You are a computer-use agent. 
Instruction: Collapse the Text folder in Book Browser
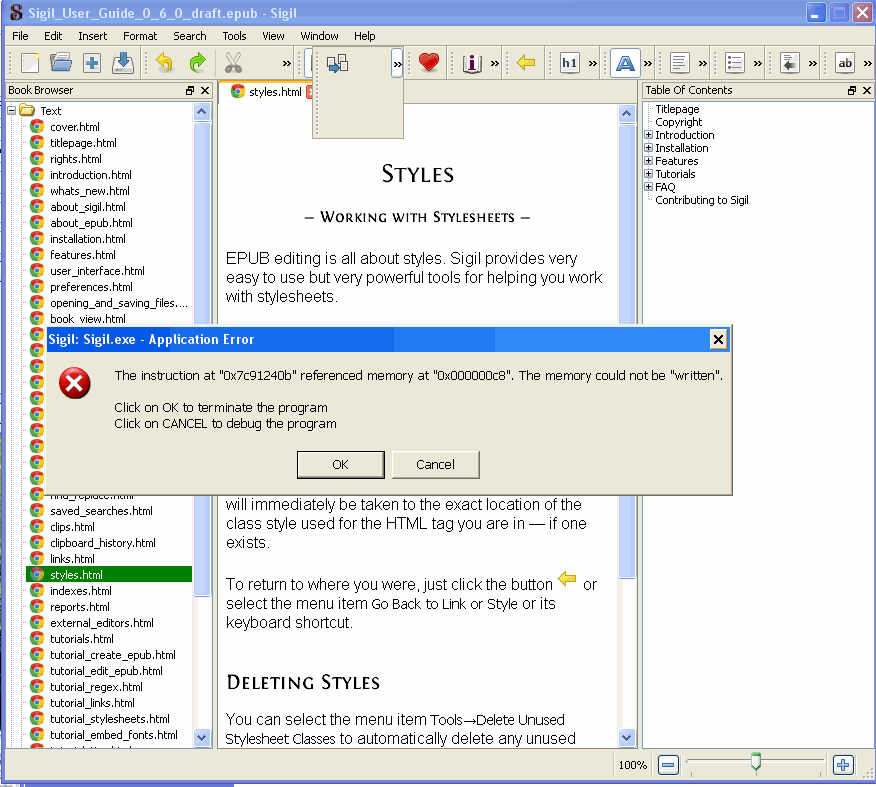pos(11,111)
